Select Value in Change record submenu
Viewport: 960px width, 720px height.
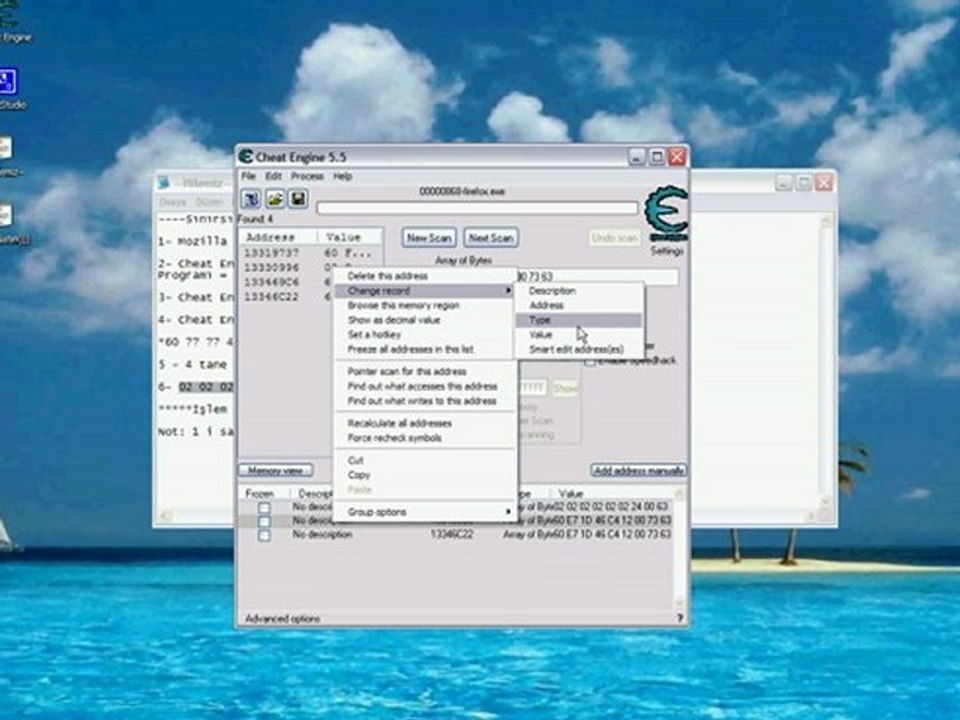point(579,335)
